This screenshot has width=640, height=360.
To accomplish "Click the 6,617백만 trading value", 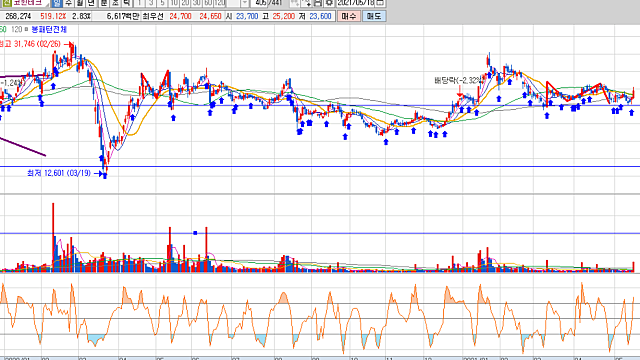I will pos(123,16).
